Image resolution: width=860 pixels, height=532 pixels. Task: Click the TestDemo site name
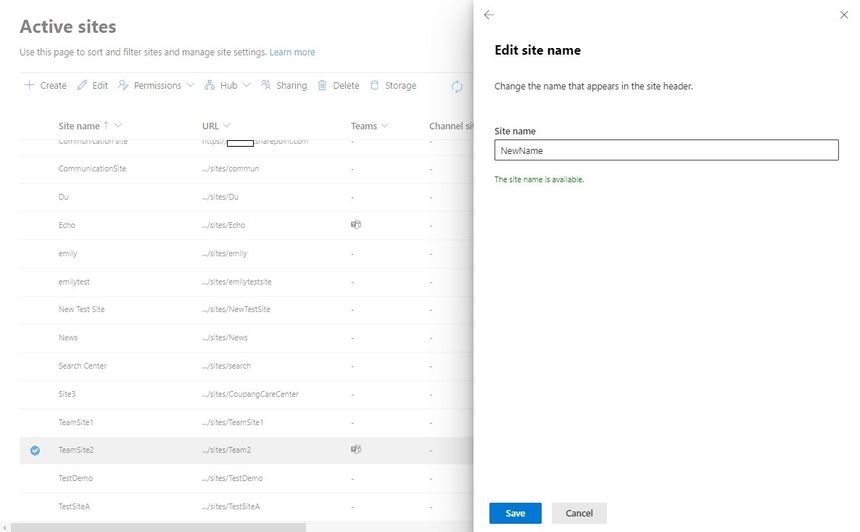point(75,478)
